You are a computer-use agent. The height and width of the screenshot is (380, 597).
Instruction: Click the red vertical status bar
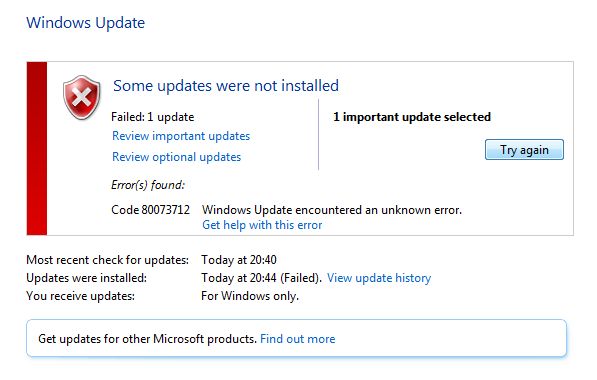[37, 148]
